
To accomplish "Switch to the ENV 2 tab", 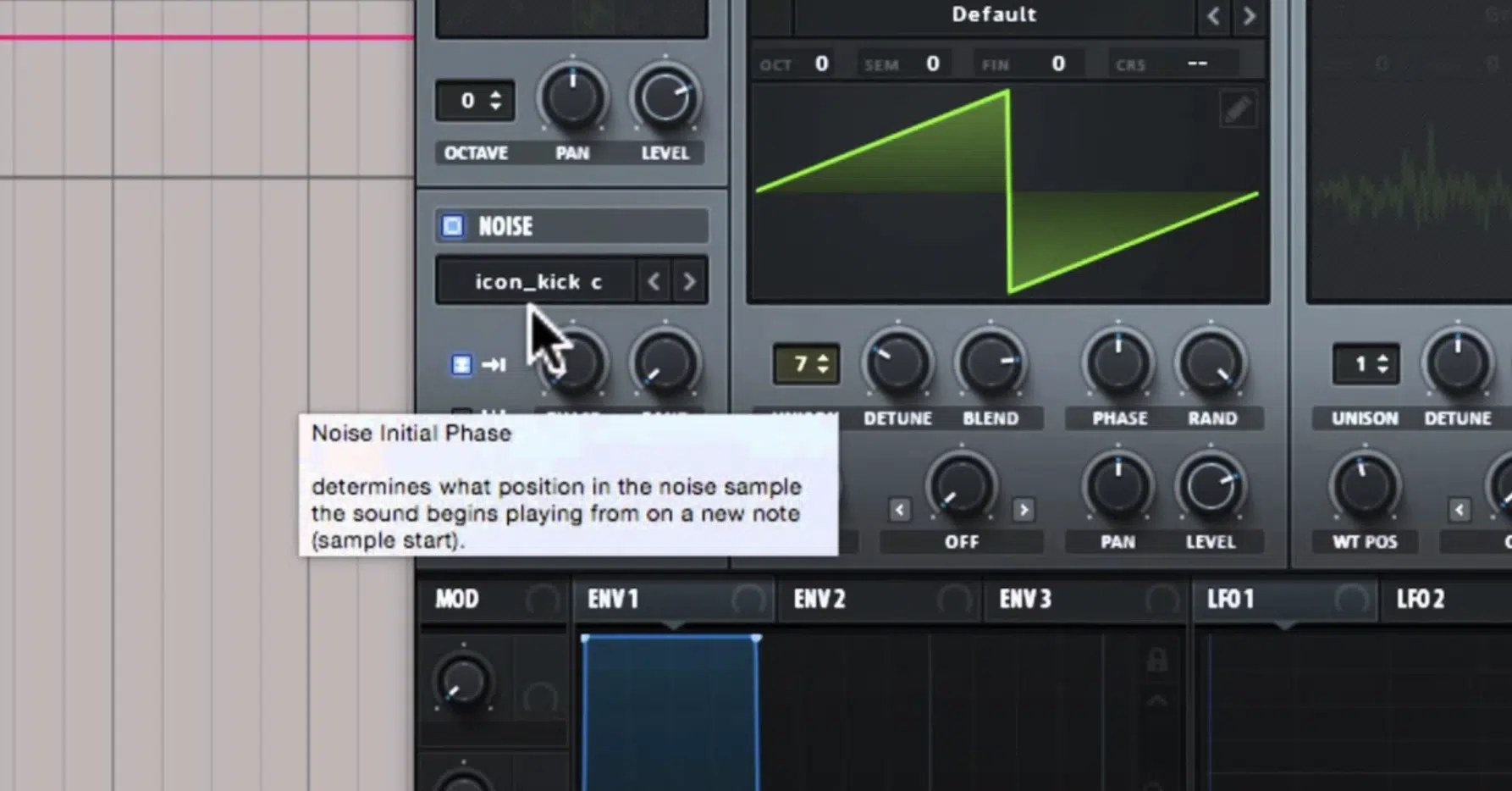I will [x=819, y=600].
